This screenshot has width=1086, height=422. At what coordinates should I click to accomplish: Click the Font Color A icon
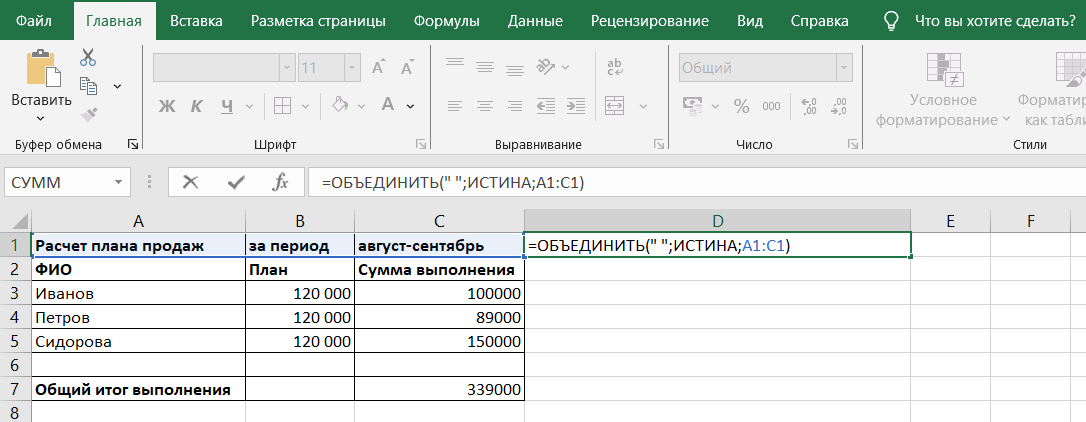388,105
